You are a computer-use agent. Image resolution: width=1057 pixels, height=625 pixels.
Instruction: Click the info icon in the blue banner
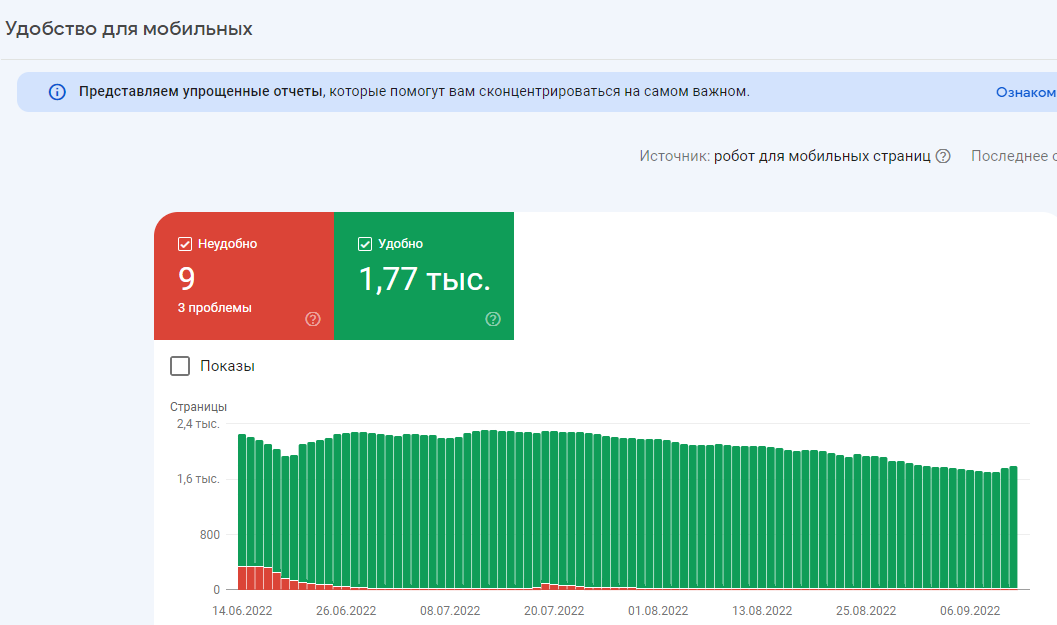click(x=57, y=92)
